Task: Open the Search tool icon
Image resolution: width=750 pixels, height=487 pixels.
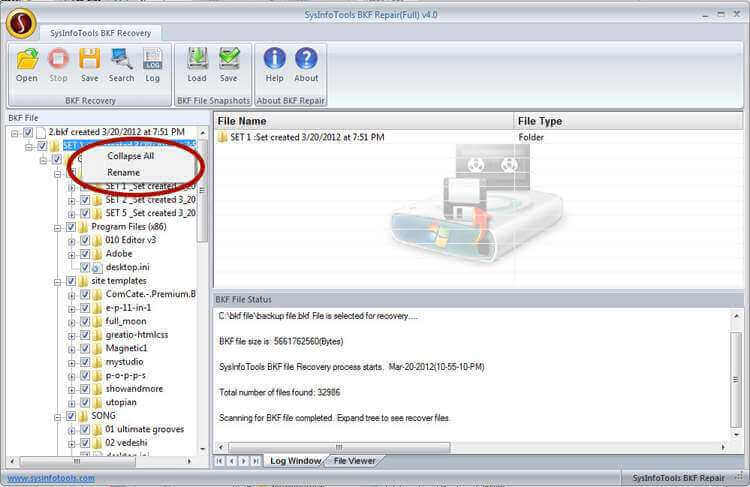Action: [121, 62]
